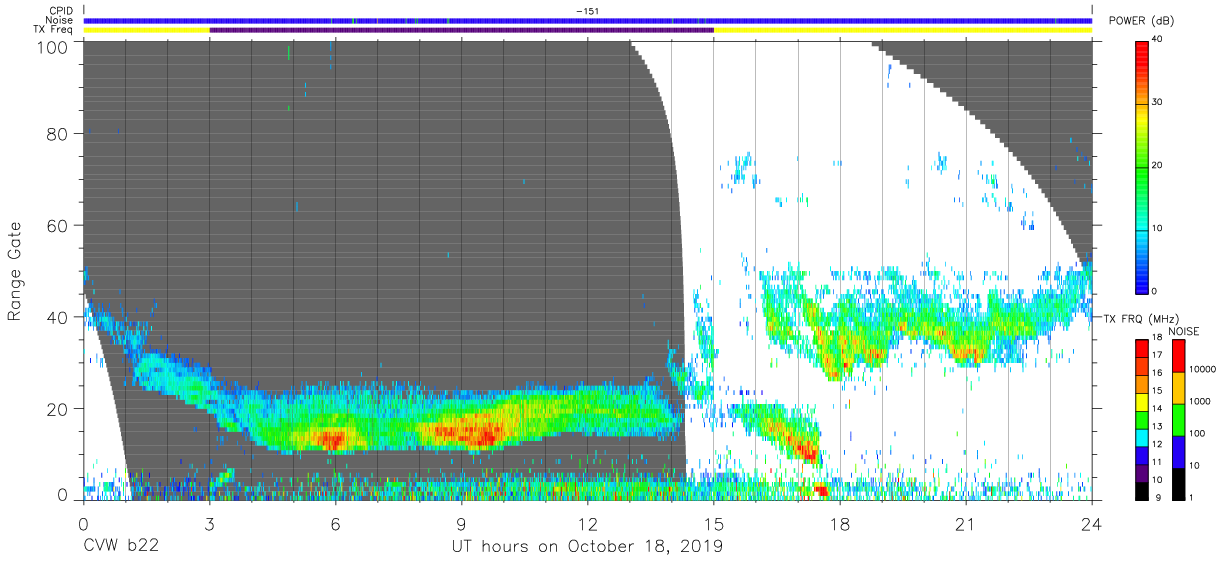The height and width of the screenshot is (567, 1228).
Task: Click the 60 tick on Range Gate axis
Action: tap(59, 226)
